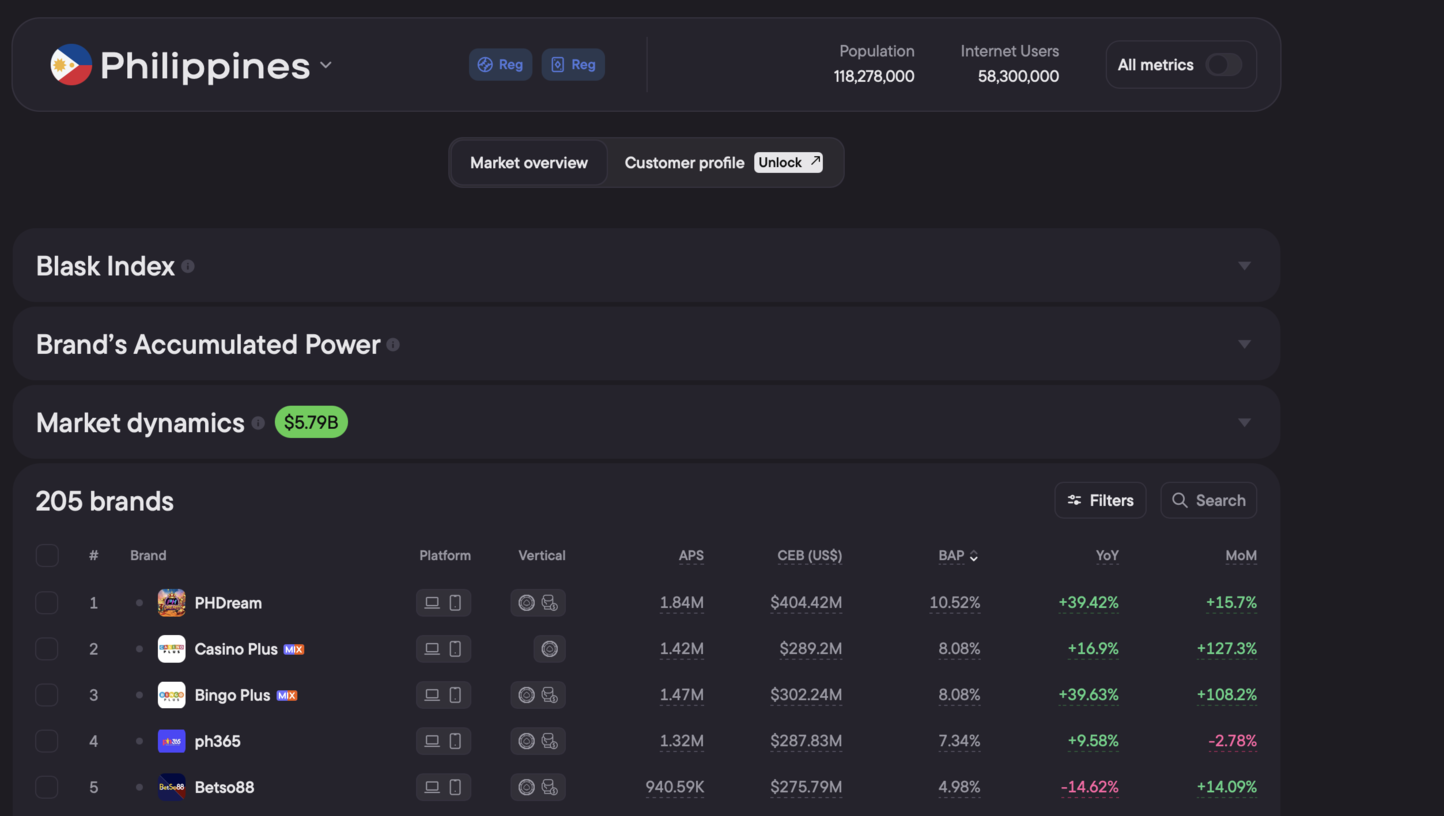Open the Customer profile tab
Viewport: 1444px width, 816px height.
coord(684,163)
